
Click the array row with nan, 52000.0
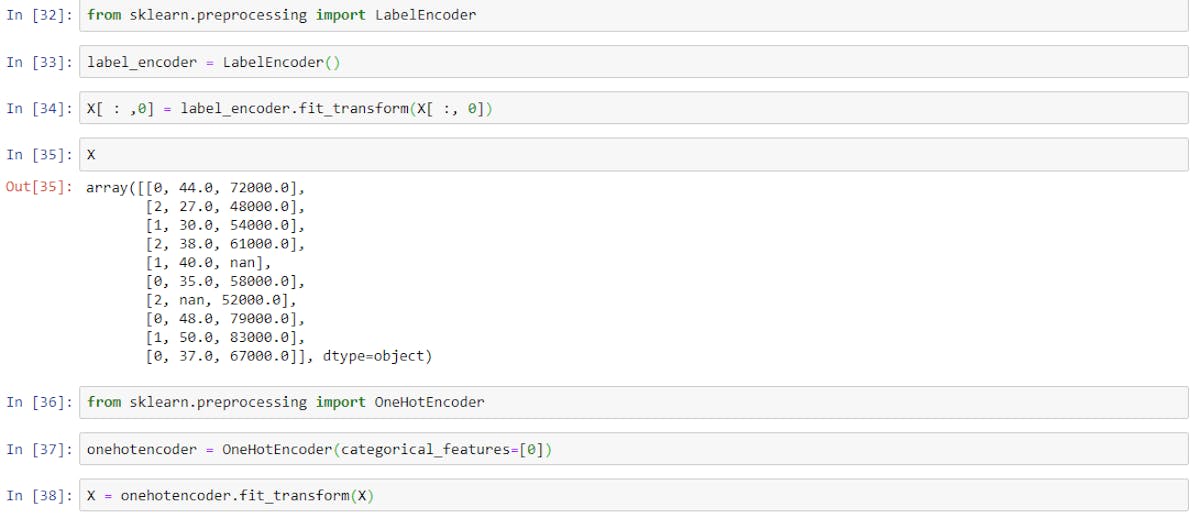point(220,300)
